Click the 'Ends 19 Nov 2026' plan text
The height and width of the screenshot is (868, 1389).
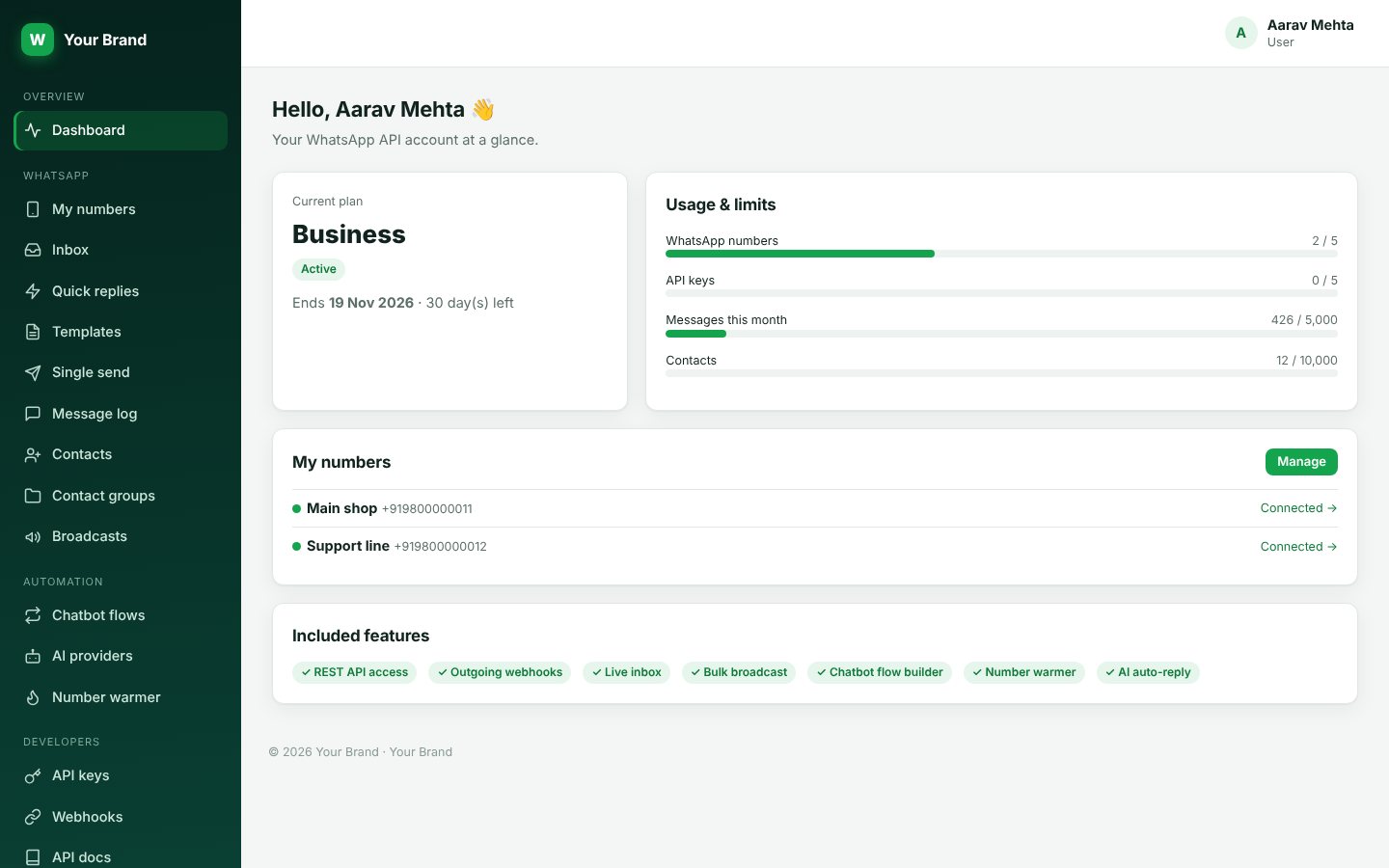click(353, 303)
